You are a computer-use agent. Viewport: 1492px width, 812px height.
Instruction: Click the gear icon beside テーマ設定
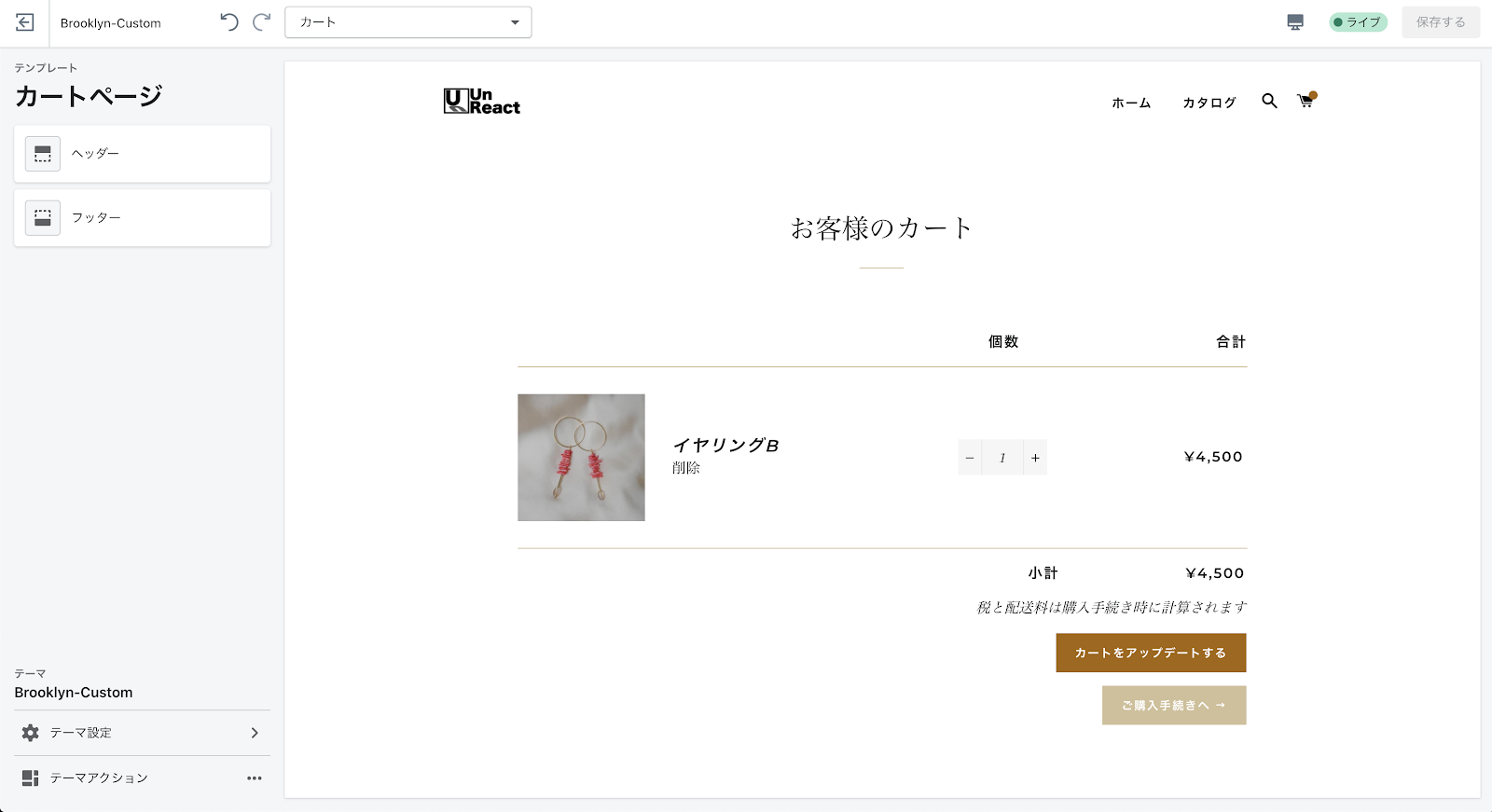click(x=31, y=733)
